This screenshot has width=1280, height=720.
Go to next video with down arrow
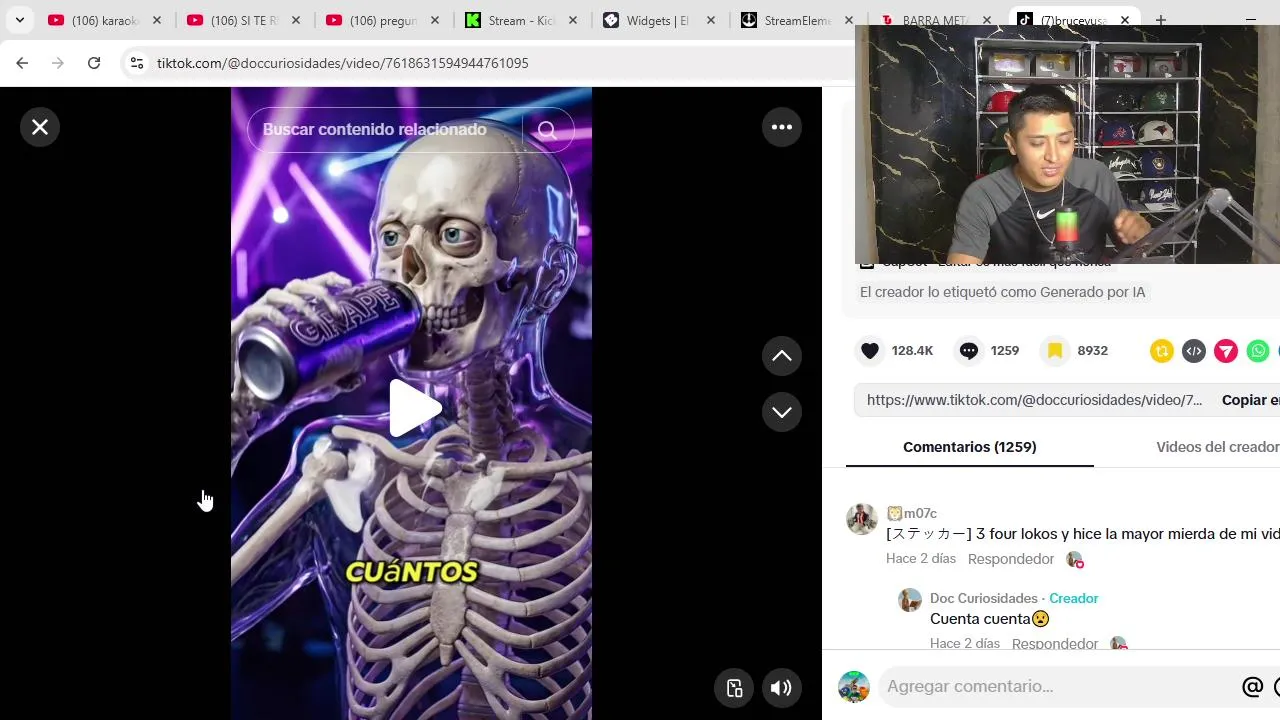pyautogui.click(x=782, y=412)
